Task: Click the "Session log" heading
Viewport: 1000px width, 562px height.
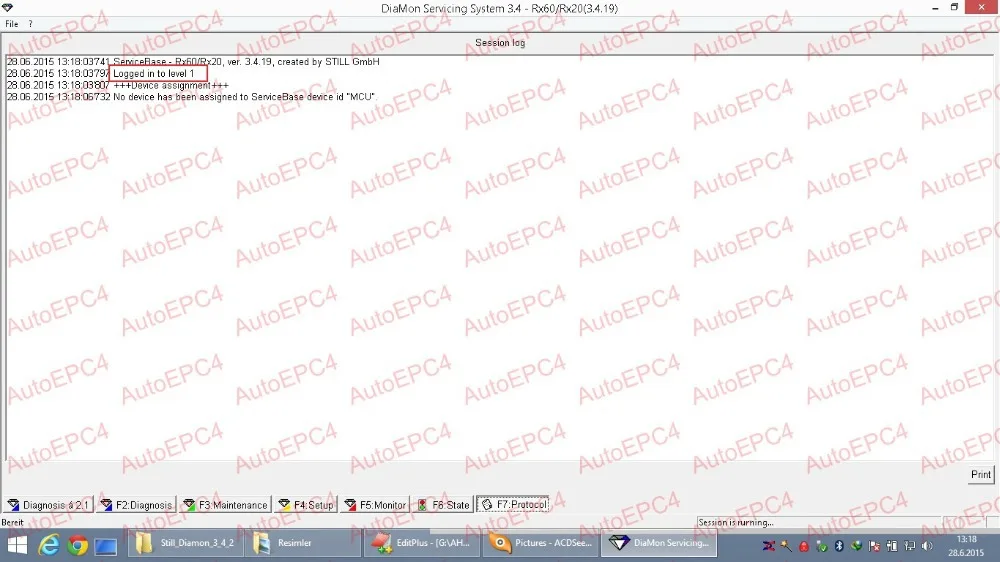Action: (500, 43)
